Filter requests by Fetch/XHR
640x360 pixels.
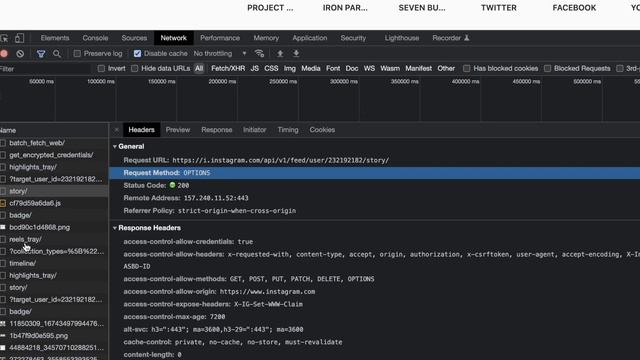click(228, 69)
